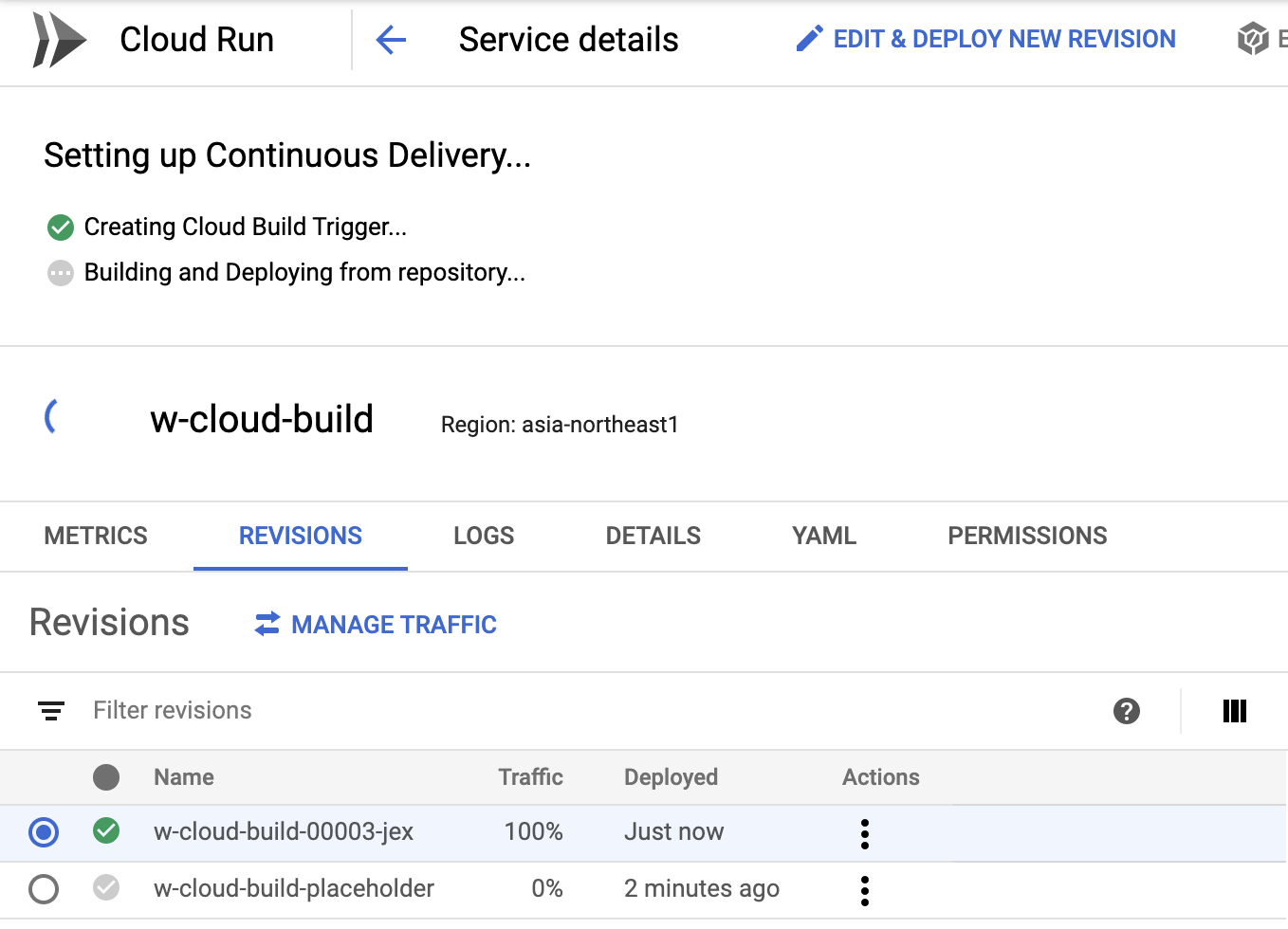Viewport: 1288px width, 929px height.
Task: Click the filter revisions icon
Action: pos(51,711)
